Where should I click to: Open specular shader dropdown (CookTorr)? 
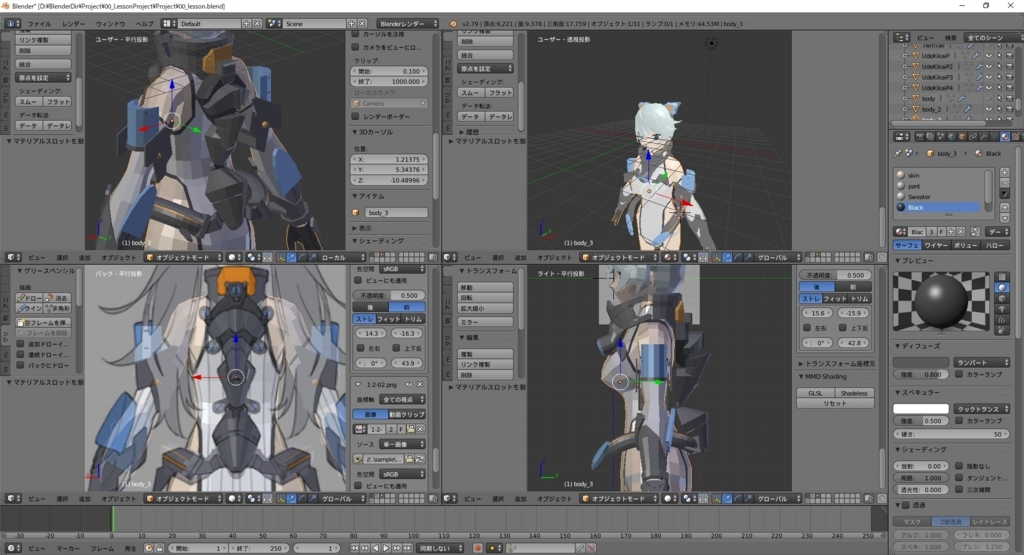point(982,409)
